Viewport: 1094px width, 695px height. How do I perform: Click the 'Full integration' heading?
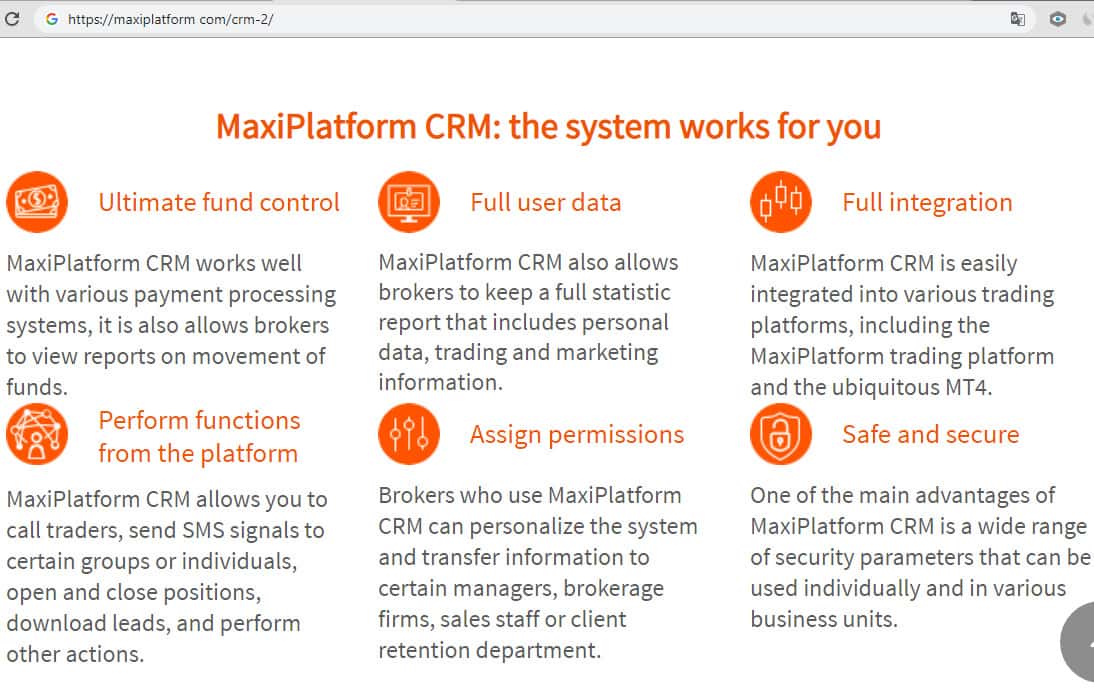(927, 202)
